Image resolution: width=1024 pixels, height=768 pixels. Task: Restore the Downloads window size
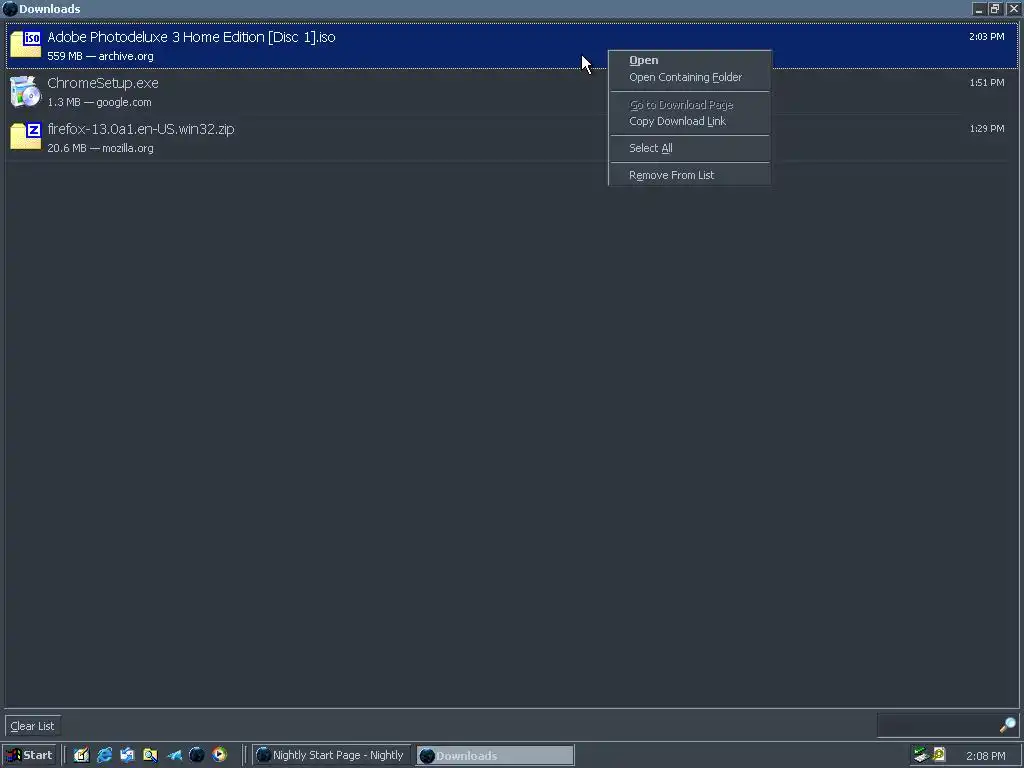click(x=995, y=9)
